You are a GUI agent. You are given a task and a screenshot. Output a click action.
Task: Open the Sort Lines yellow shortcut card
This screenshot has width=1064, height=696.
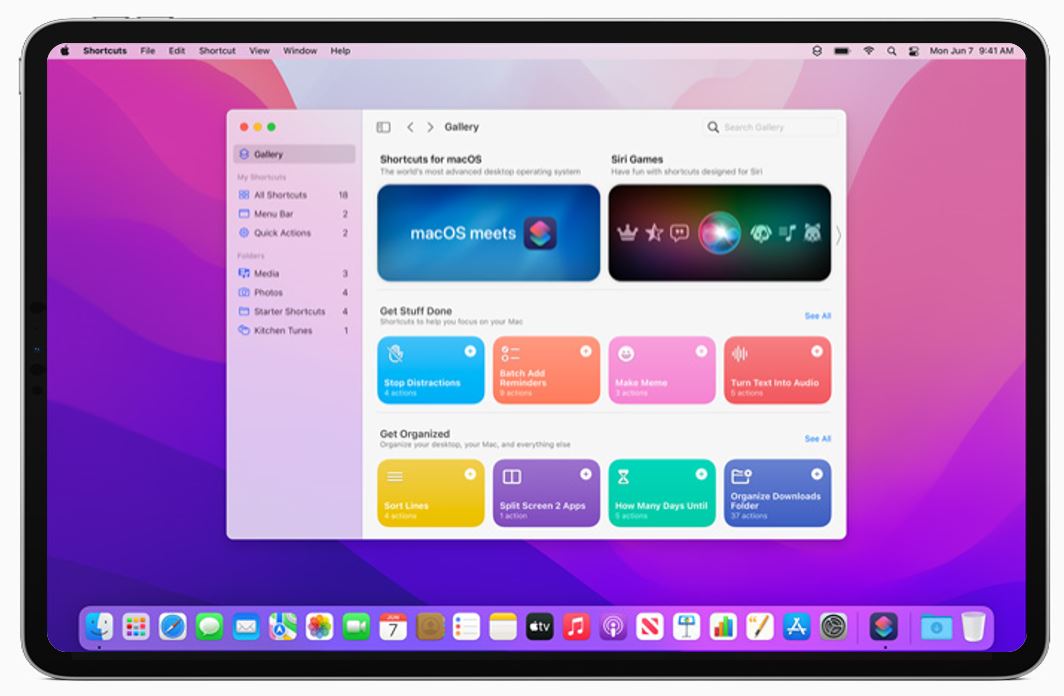click(x=431, y=493)
